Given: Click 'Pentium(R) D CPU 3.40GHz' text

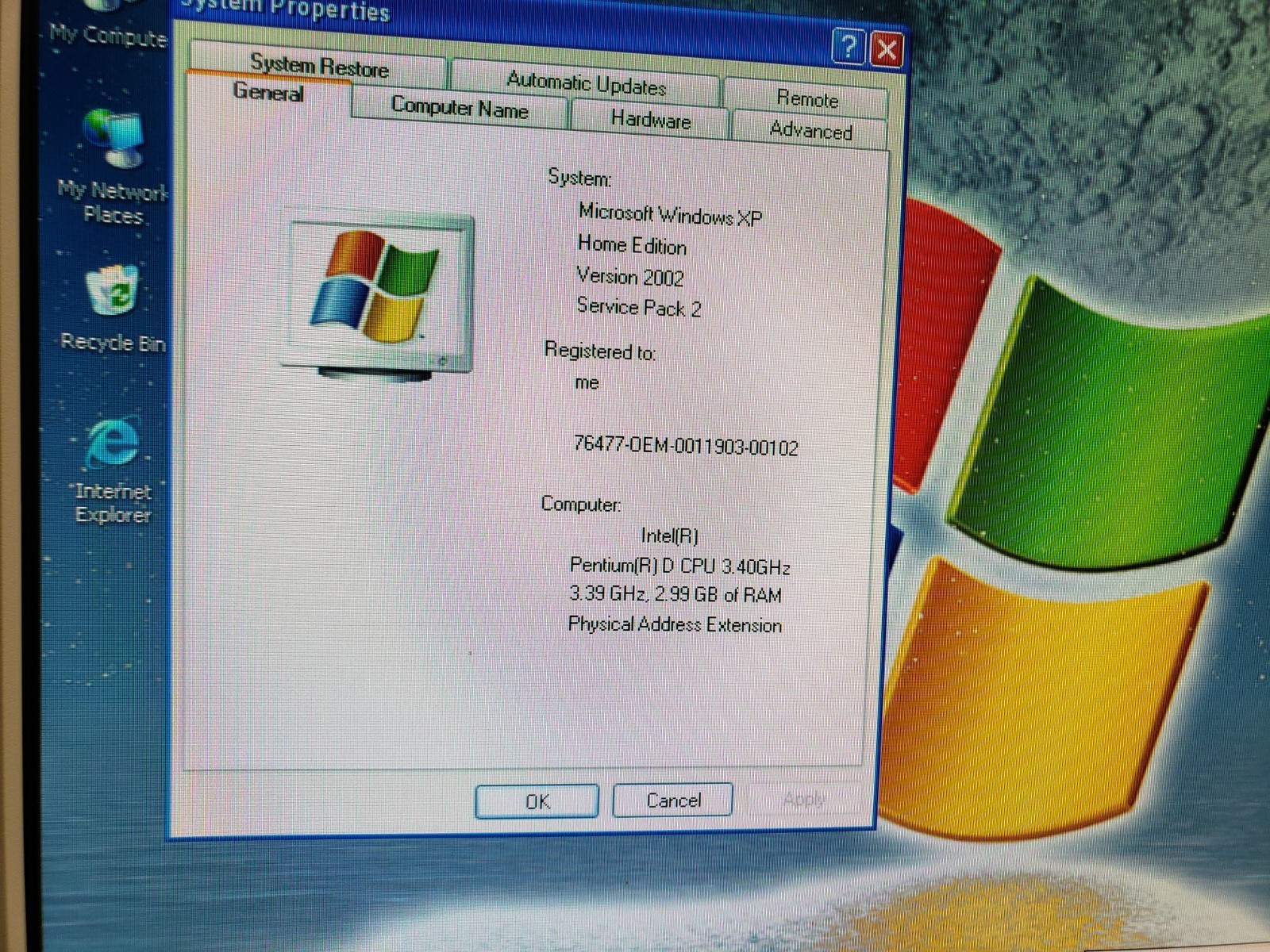Looking at the screenshot, I should (x=679, y=566).
